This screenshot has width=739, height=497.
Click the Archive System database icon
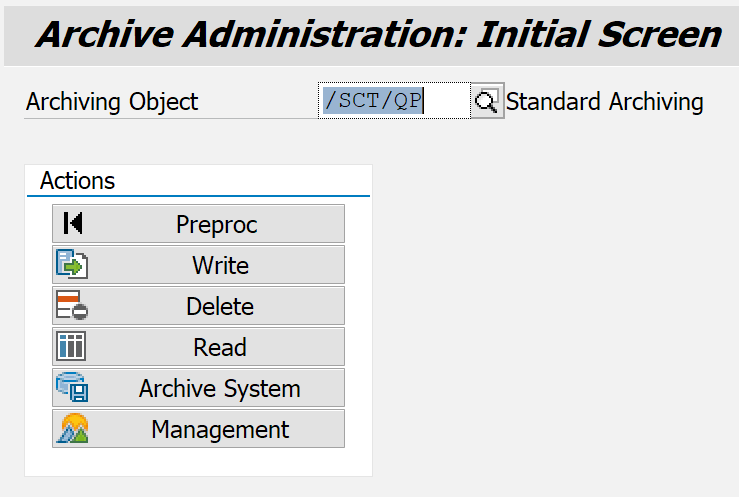tap(72, 388)
